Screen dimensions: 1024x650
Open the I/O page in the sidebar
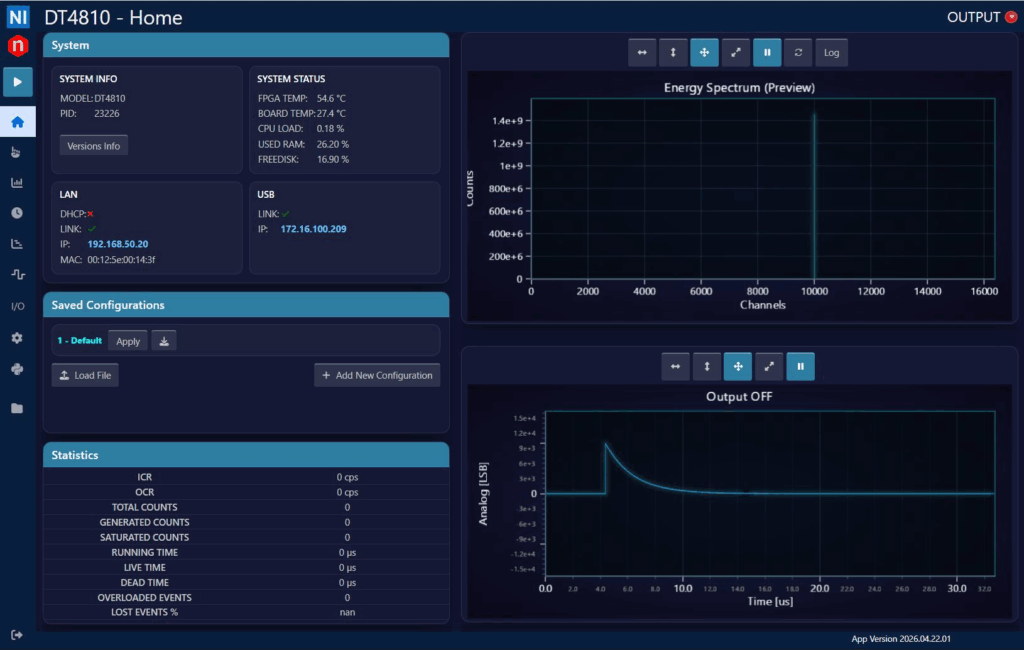(x=18, y=306)
